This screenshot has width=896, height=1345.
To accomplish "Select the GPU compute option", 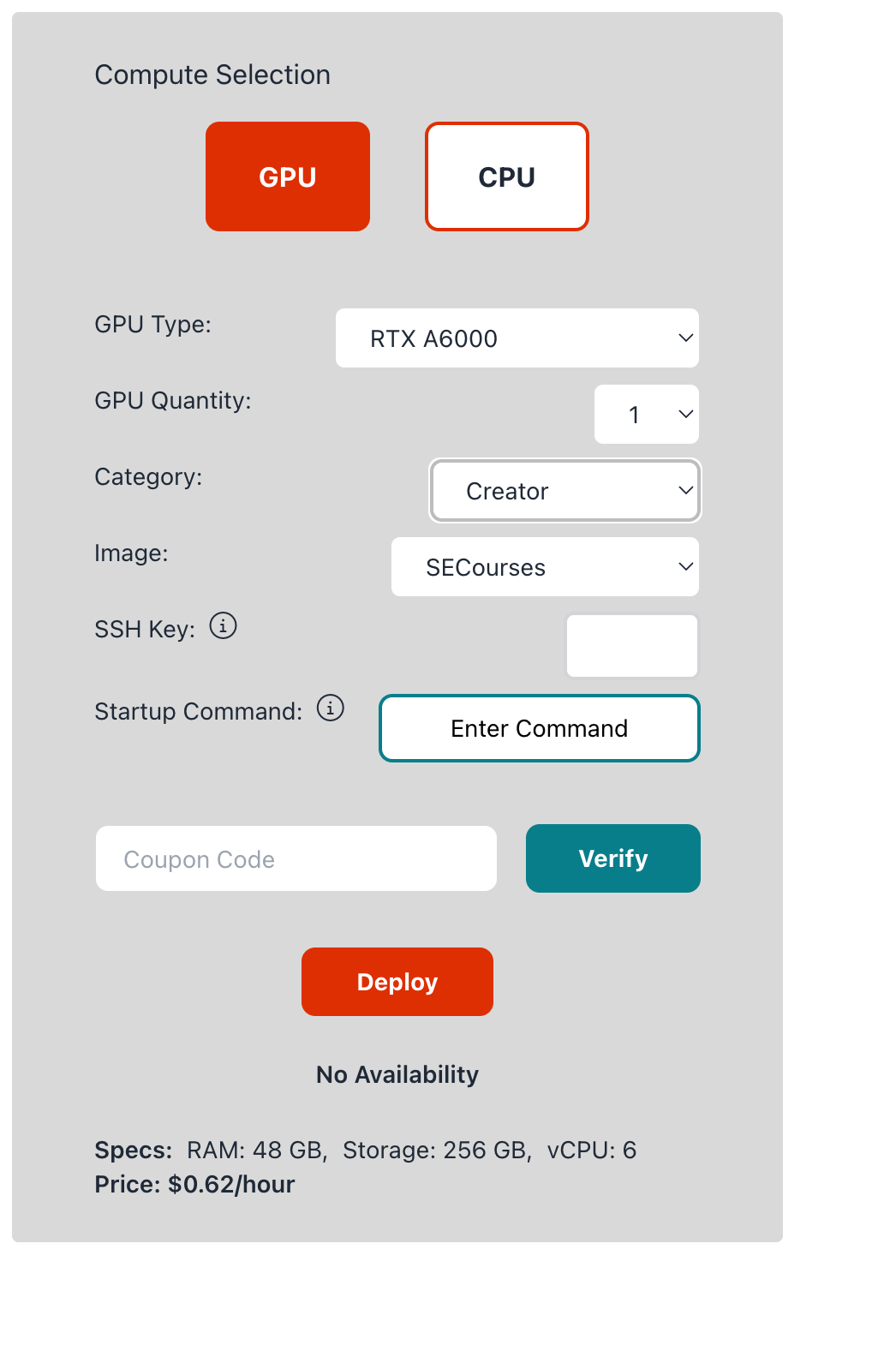I will tap(288, 176).
